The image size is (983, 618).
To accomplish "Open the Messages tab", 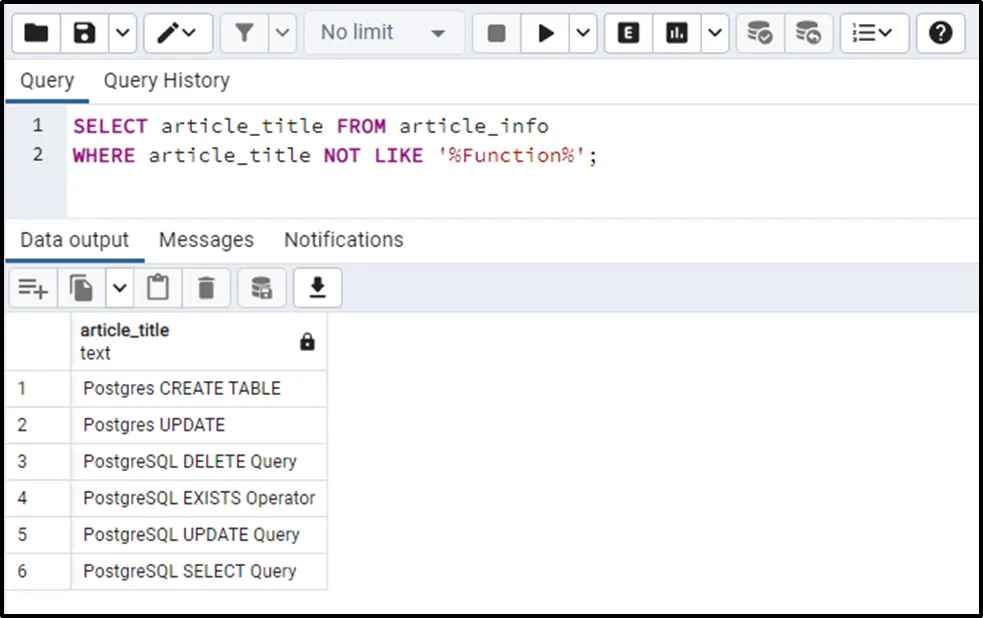I will click(206, 240).
